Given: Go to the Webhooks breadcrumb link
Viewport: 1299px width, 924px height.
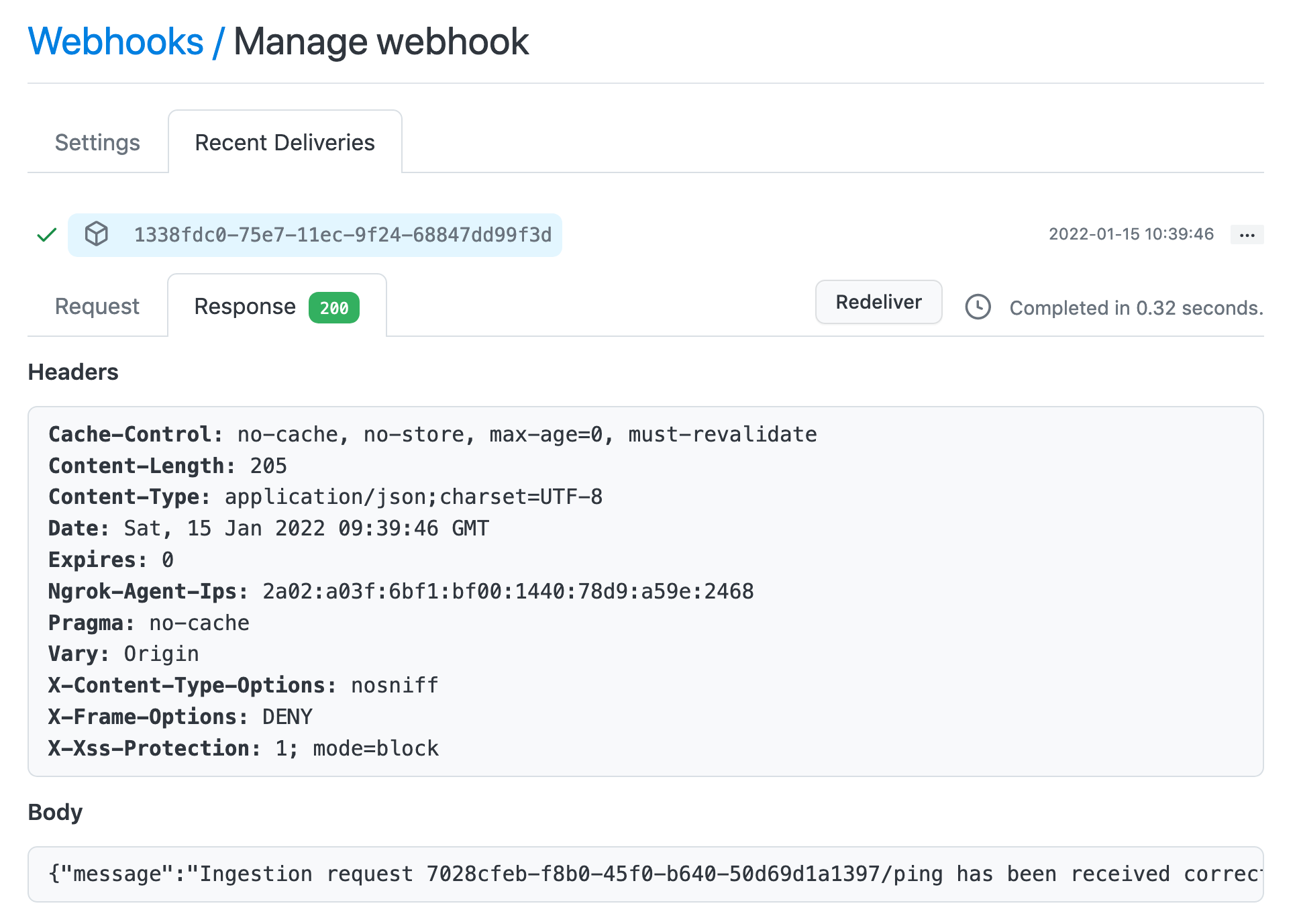Looking at the screenshot, I should pyautogui.click(x=115, y=42).
